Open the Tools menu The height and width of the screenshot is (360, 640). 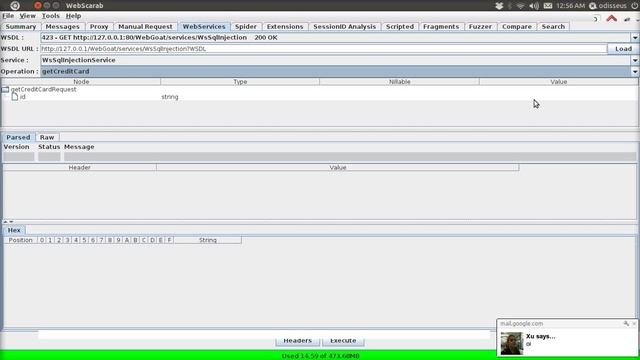point(51,16)
